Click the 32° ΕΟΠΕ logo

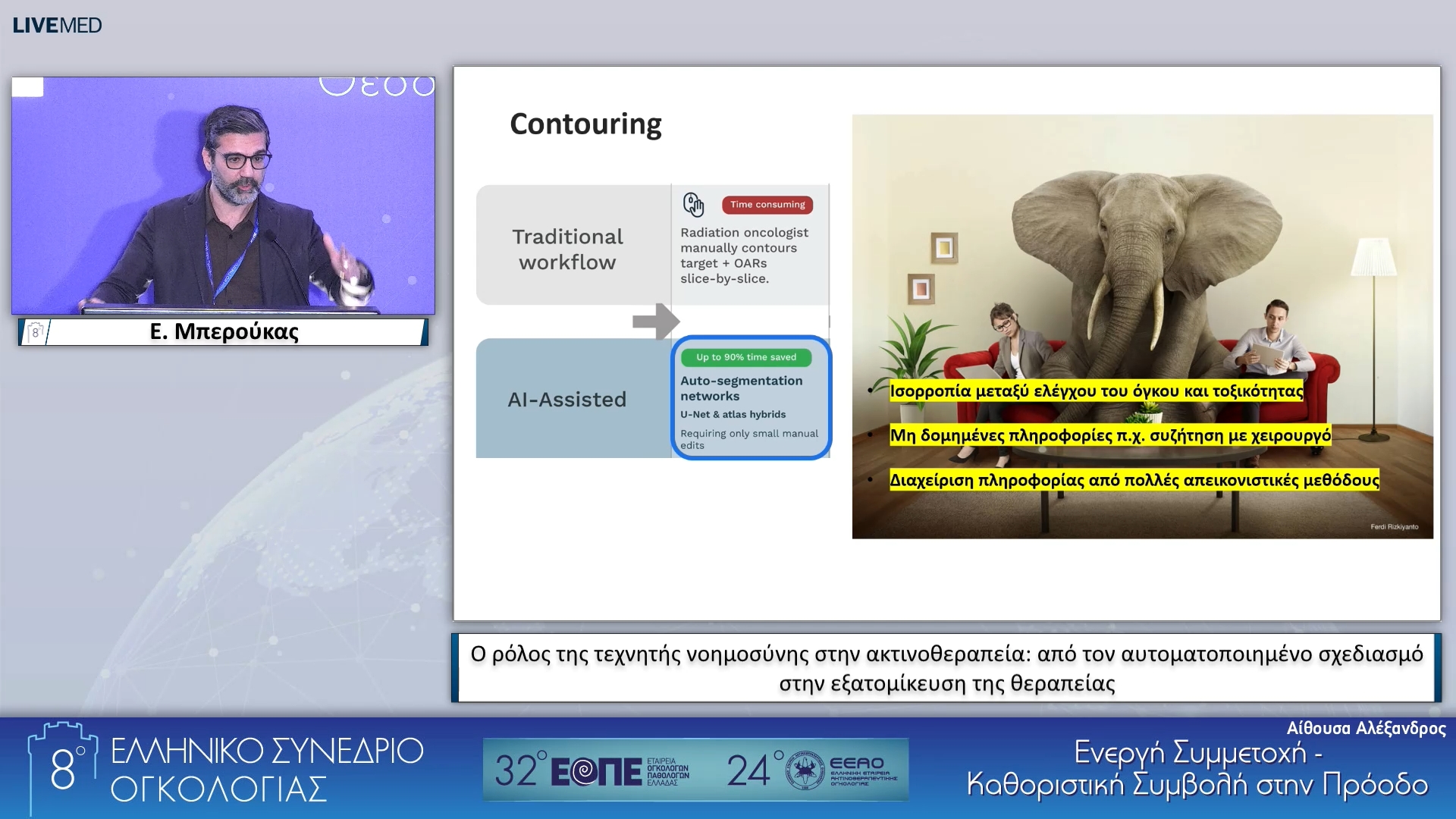(592, 770)
